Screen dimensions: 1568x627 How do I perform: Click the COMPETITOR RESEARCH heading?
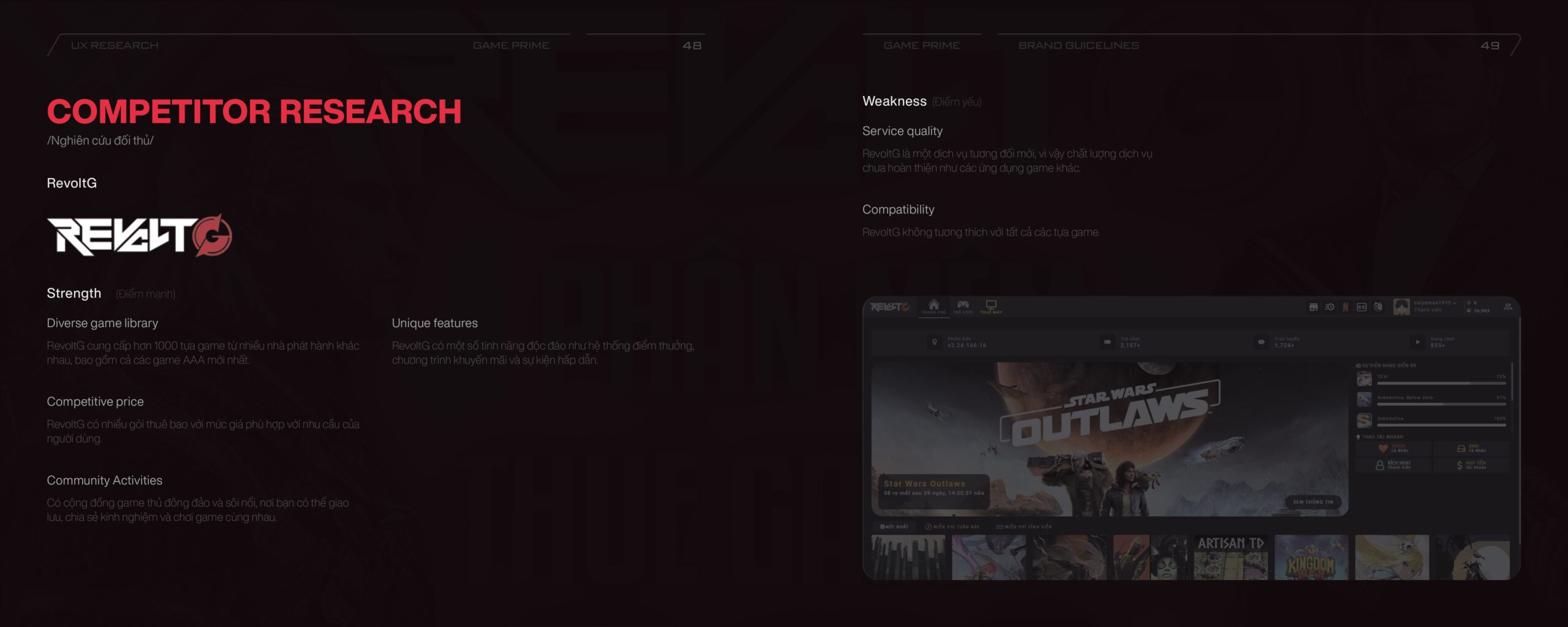coord(254,111)
